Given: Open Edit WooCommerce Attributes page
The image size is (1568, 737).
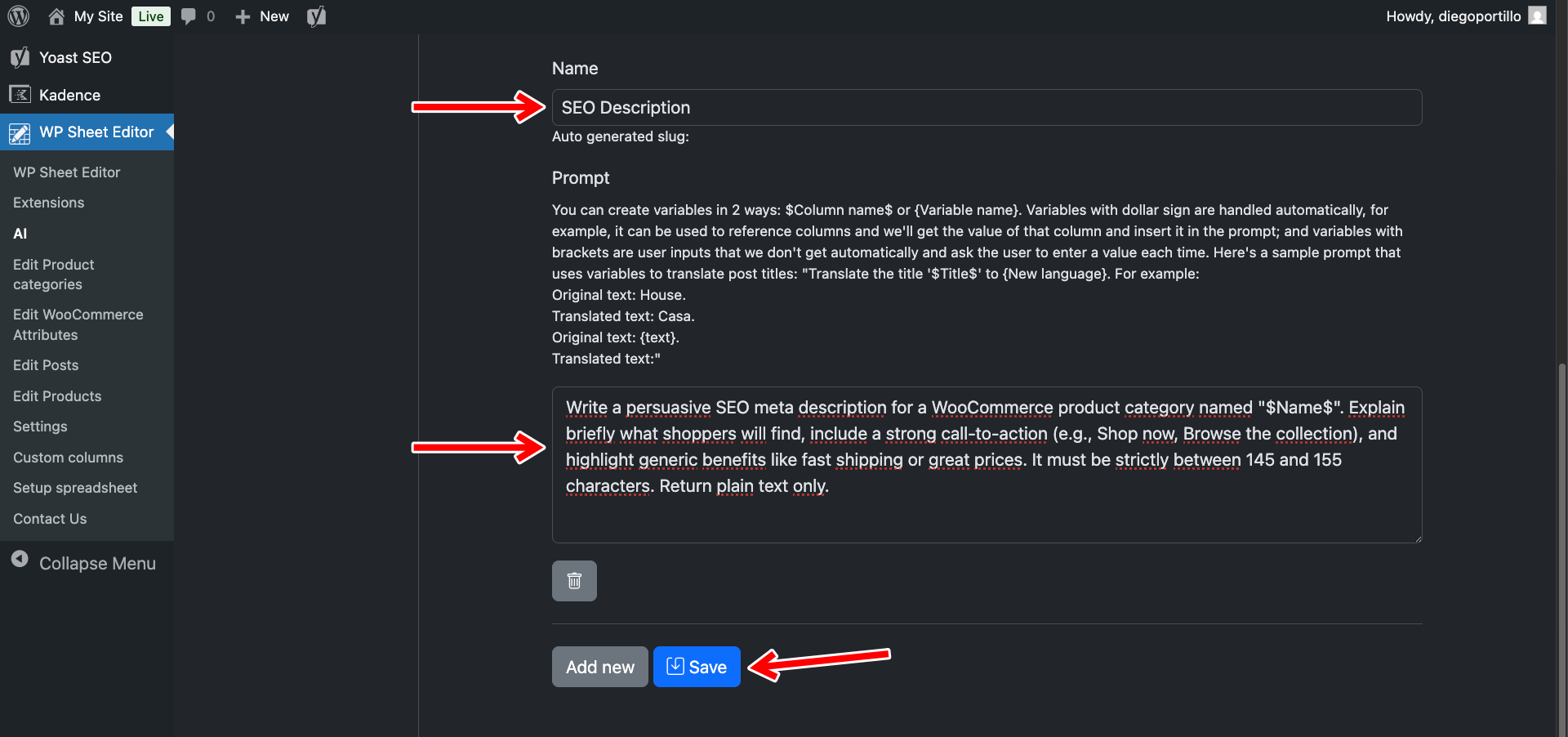Looking at the screenshot, I should pos(78,324).
